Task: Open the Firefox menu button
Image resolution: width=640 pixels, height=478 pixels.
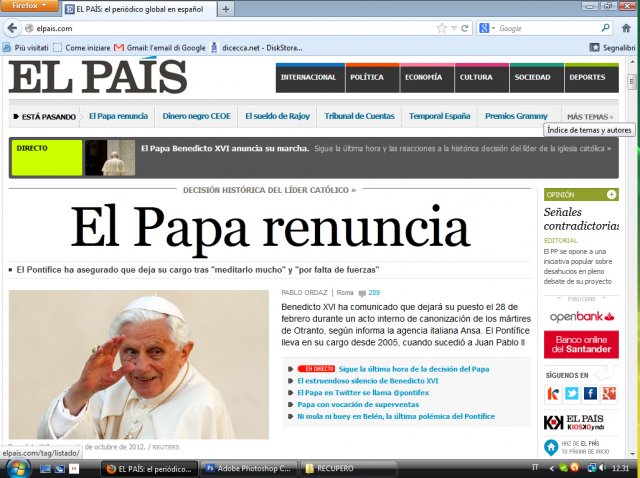Action: click(x=29, y=6)
